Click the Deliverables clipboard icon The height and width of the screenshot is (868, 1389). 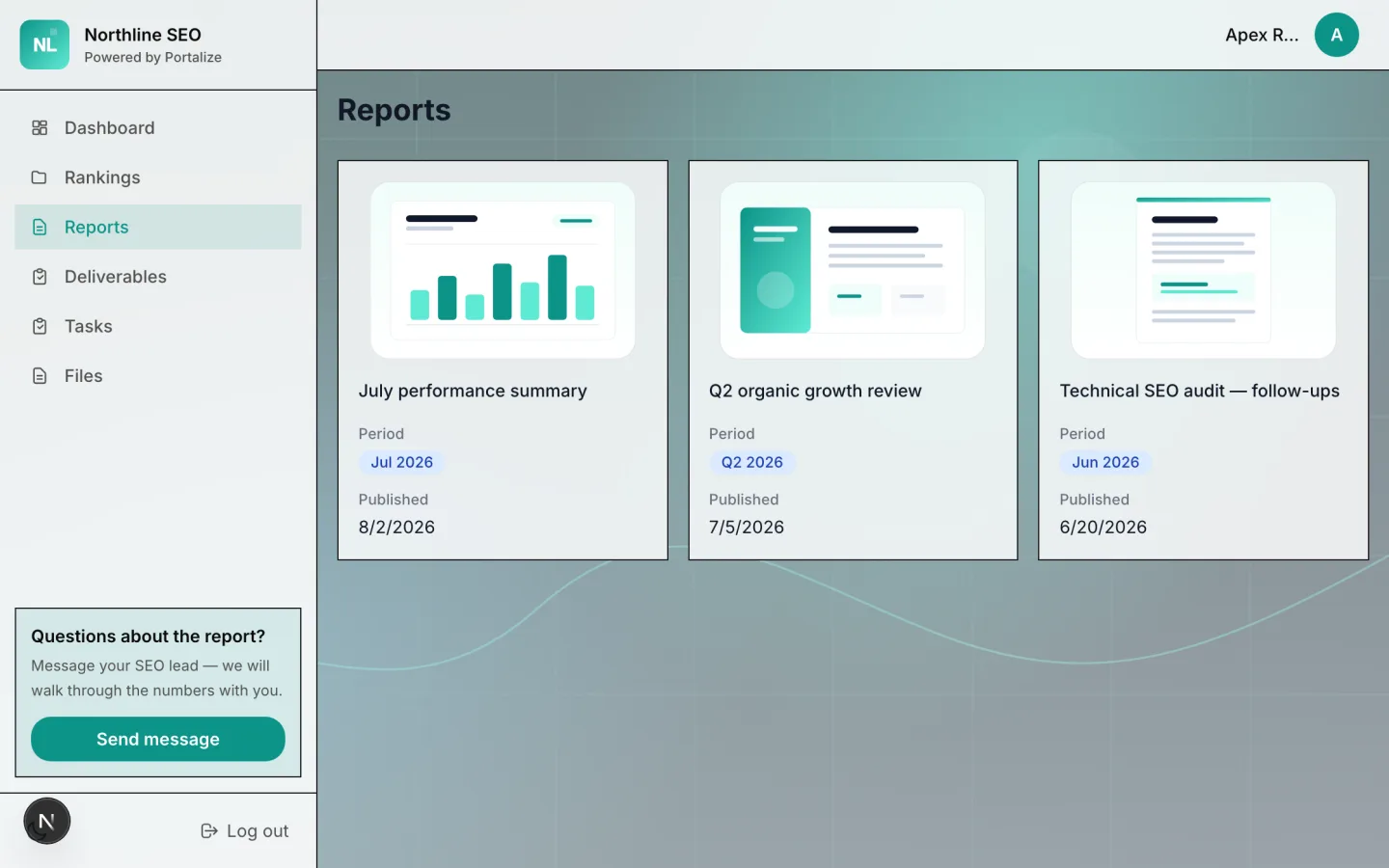coord(40,277)
